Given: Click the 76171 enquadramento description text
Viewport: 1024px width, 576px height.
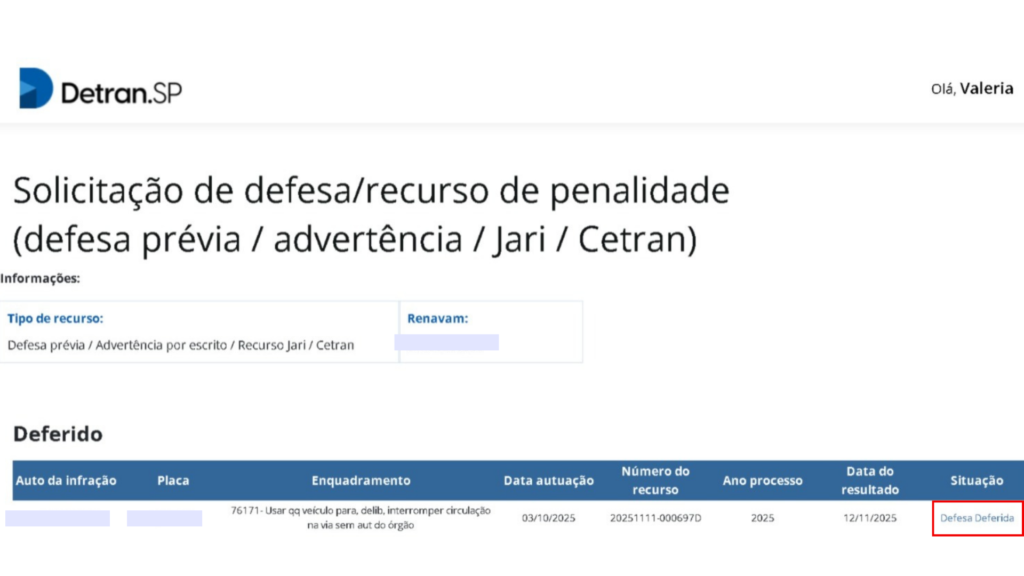Looking at the screenshot, I should (361, 517).
